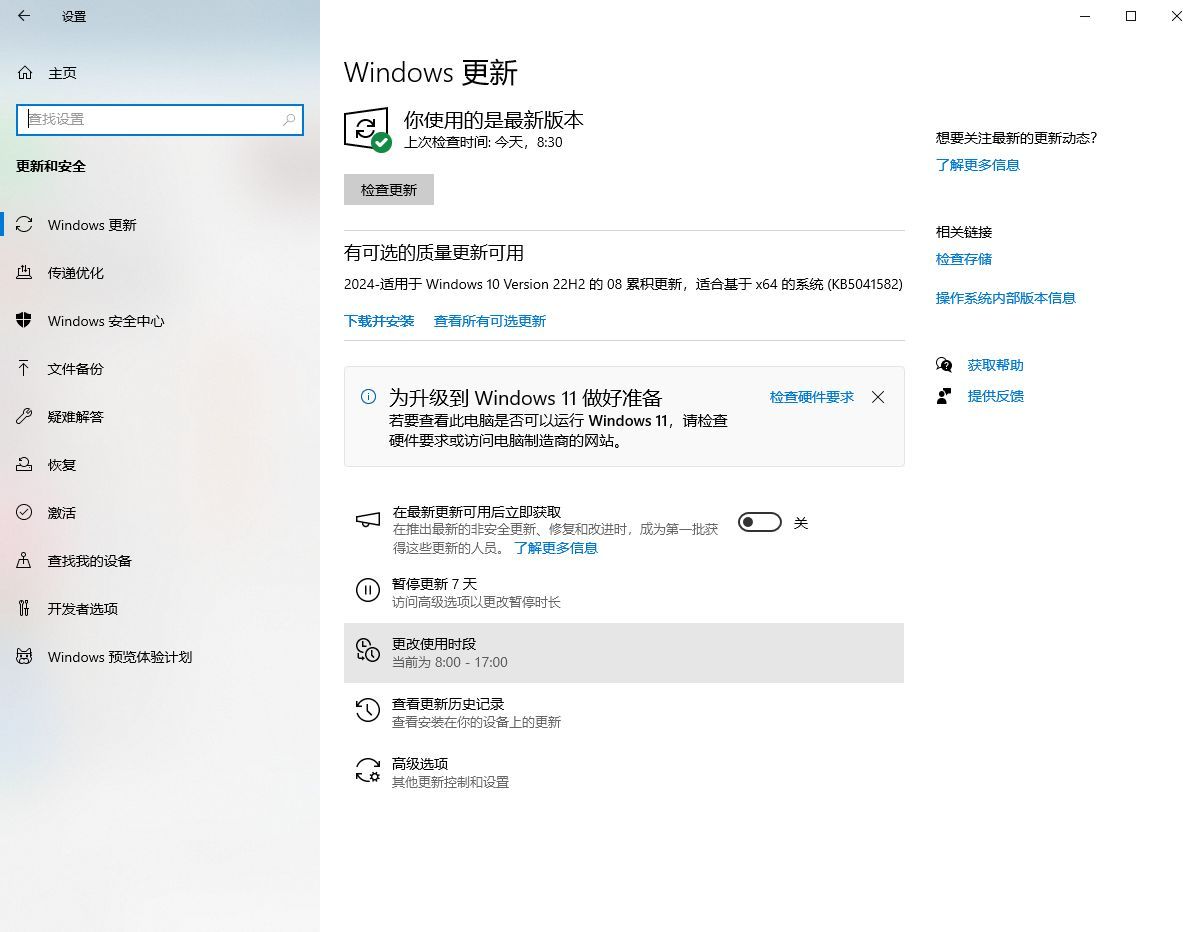Open the 激活 settings page
Image resolution: width=1200 pixels, height=932 pixels.
coord(160,513)
